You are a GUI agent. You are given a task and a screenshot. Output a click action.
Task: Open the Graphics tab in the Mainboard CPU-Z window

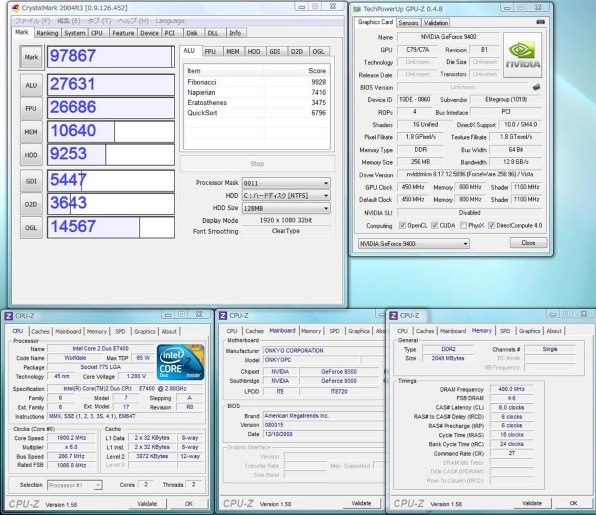click(359, 331)
